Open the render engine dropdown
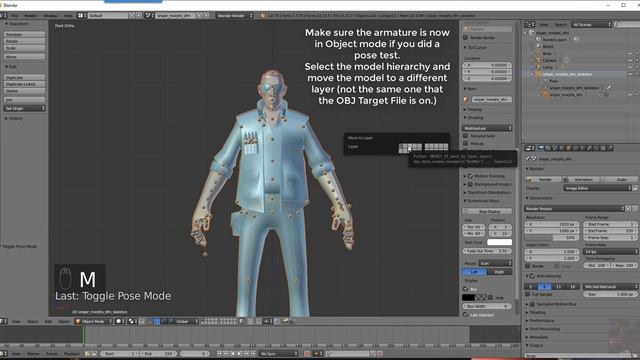The height and width of the screenshot is (360, 640). tap(235, 16)
